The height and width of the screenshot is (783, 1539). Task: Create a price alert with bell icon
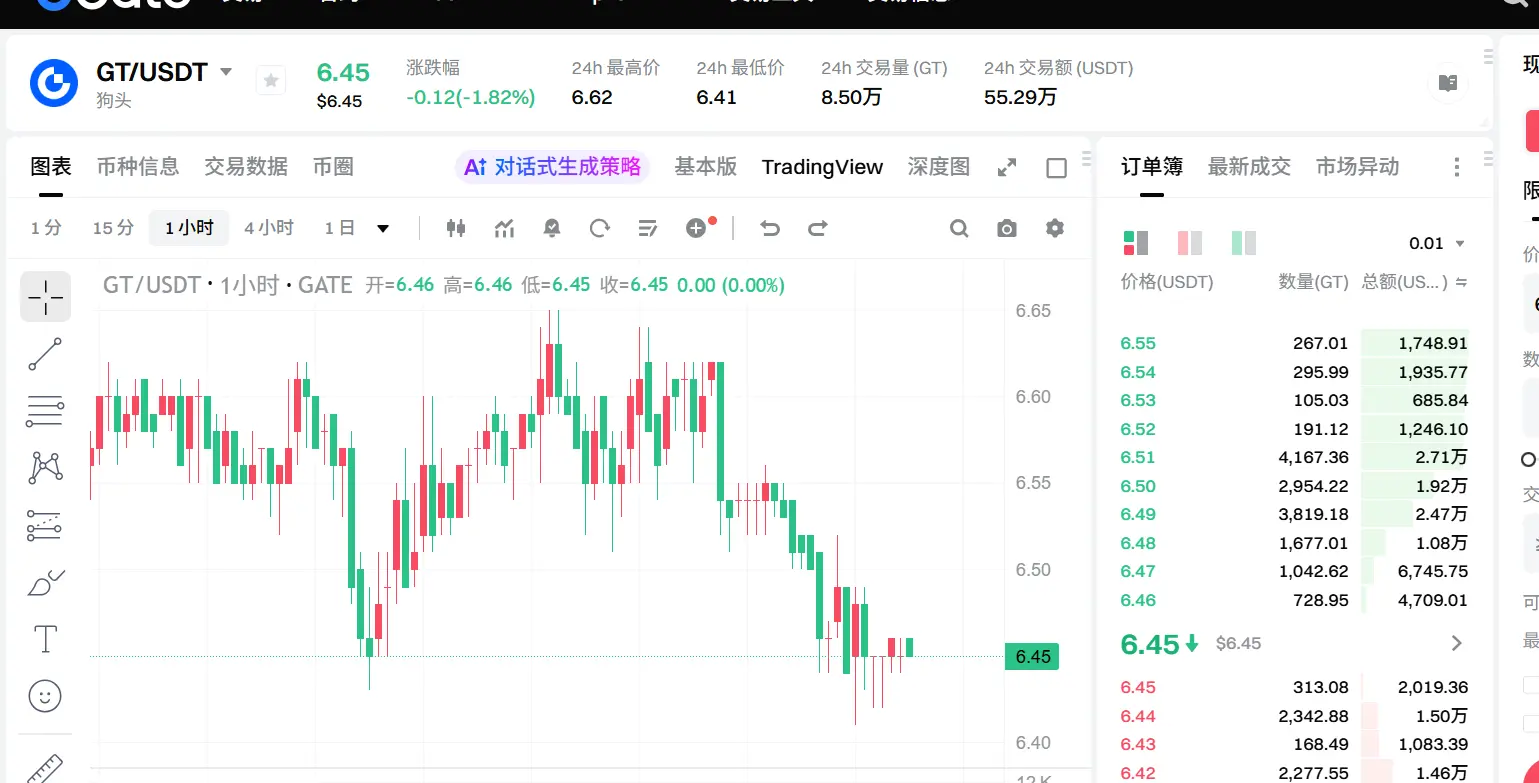coord(552,228)
